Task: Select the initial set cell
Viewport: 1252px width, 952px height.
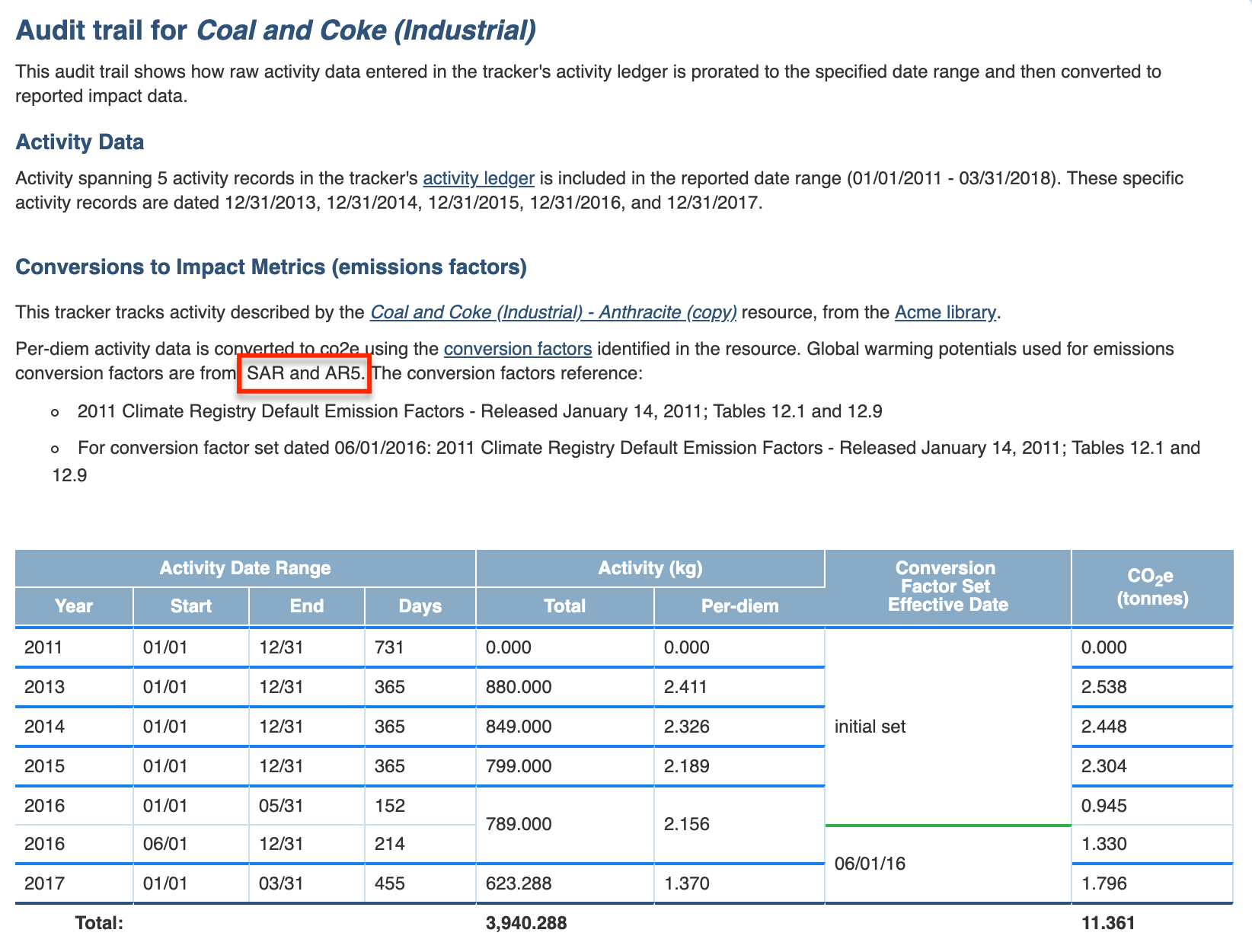Action: point(870,727)
